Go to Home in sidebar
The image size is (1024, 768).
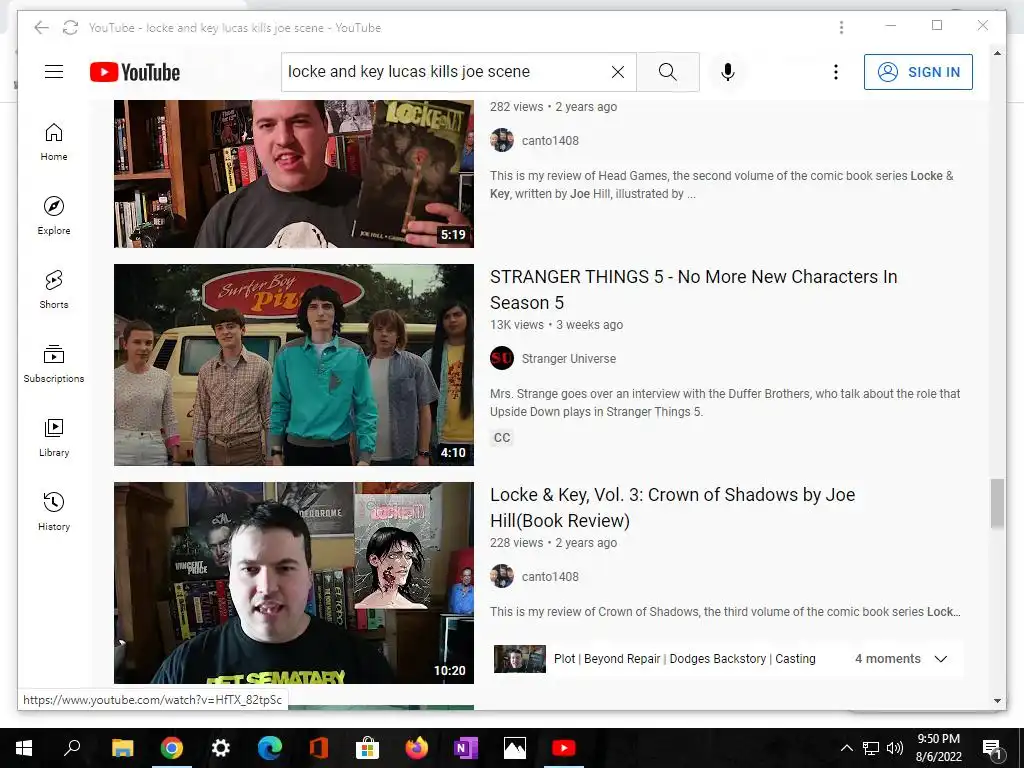[54, 142]
